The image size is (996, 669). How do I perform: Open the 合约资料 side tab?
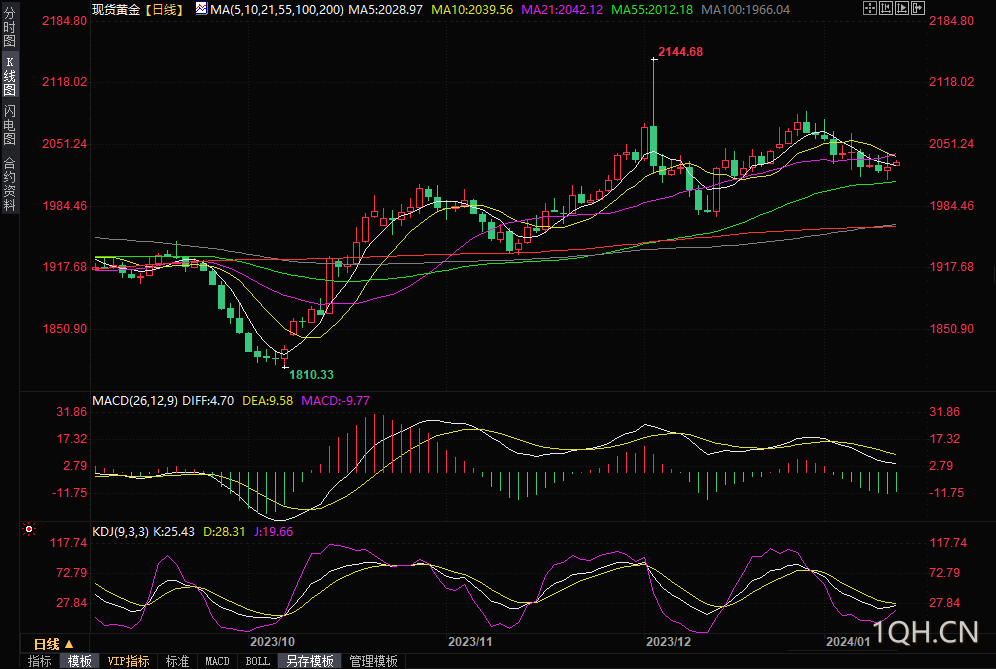coord(9,184)
